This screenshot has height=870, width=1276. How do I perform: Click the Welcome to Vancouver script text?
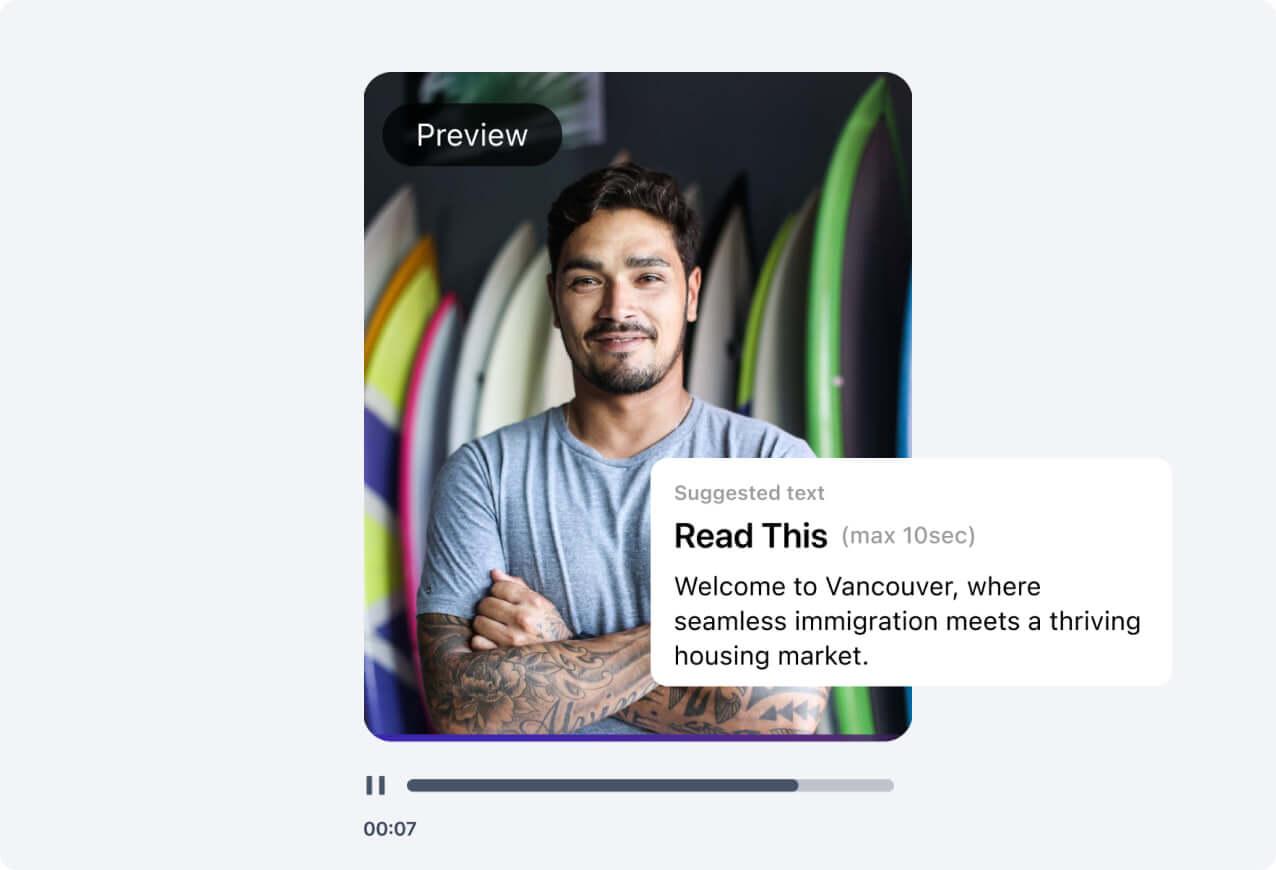(907, 621)
